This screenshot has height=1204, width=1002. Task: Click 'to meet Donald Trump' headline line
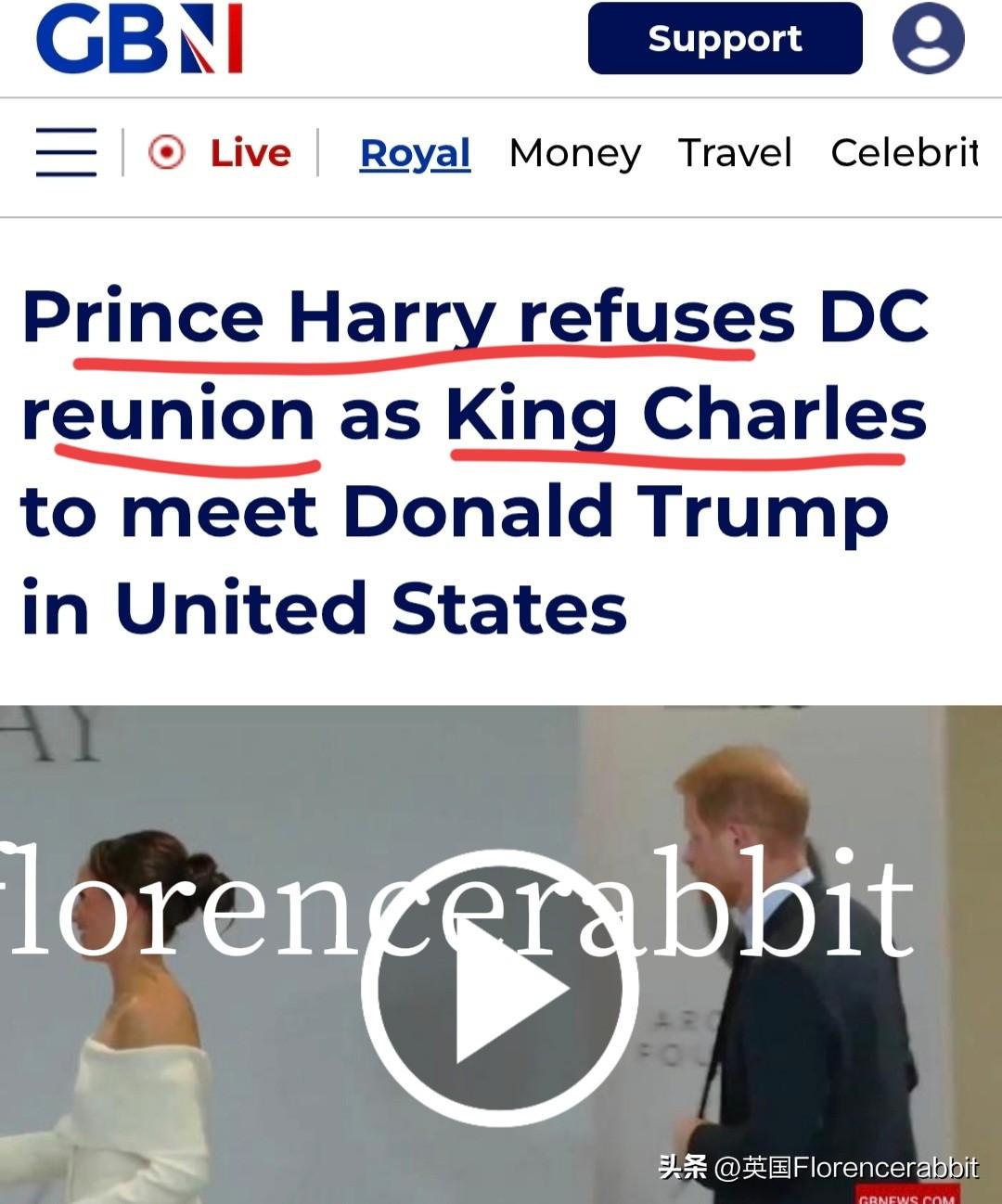pyautogui.click(x=454, y=511)
